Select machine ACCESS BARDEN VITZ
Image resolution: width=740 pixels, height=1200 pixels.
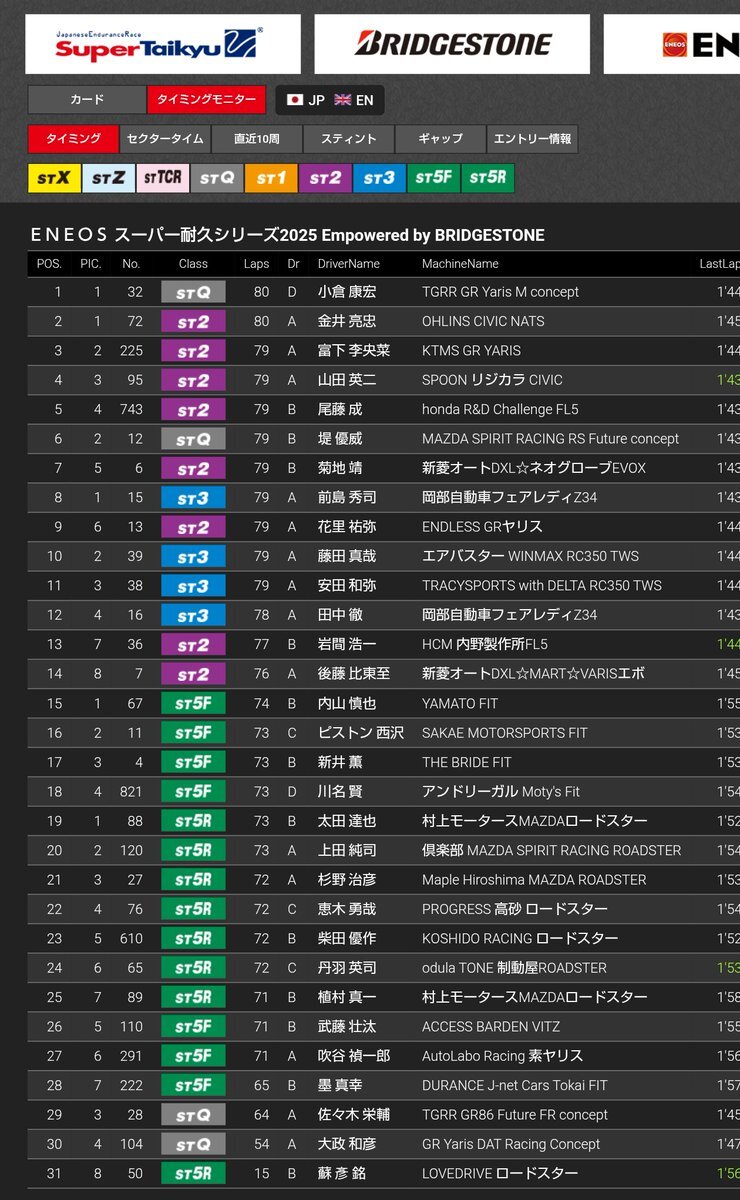click(x=491, y=1026)
